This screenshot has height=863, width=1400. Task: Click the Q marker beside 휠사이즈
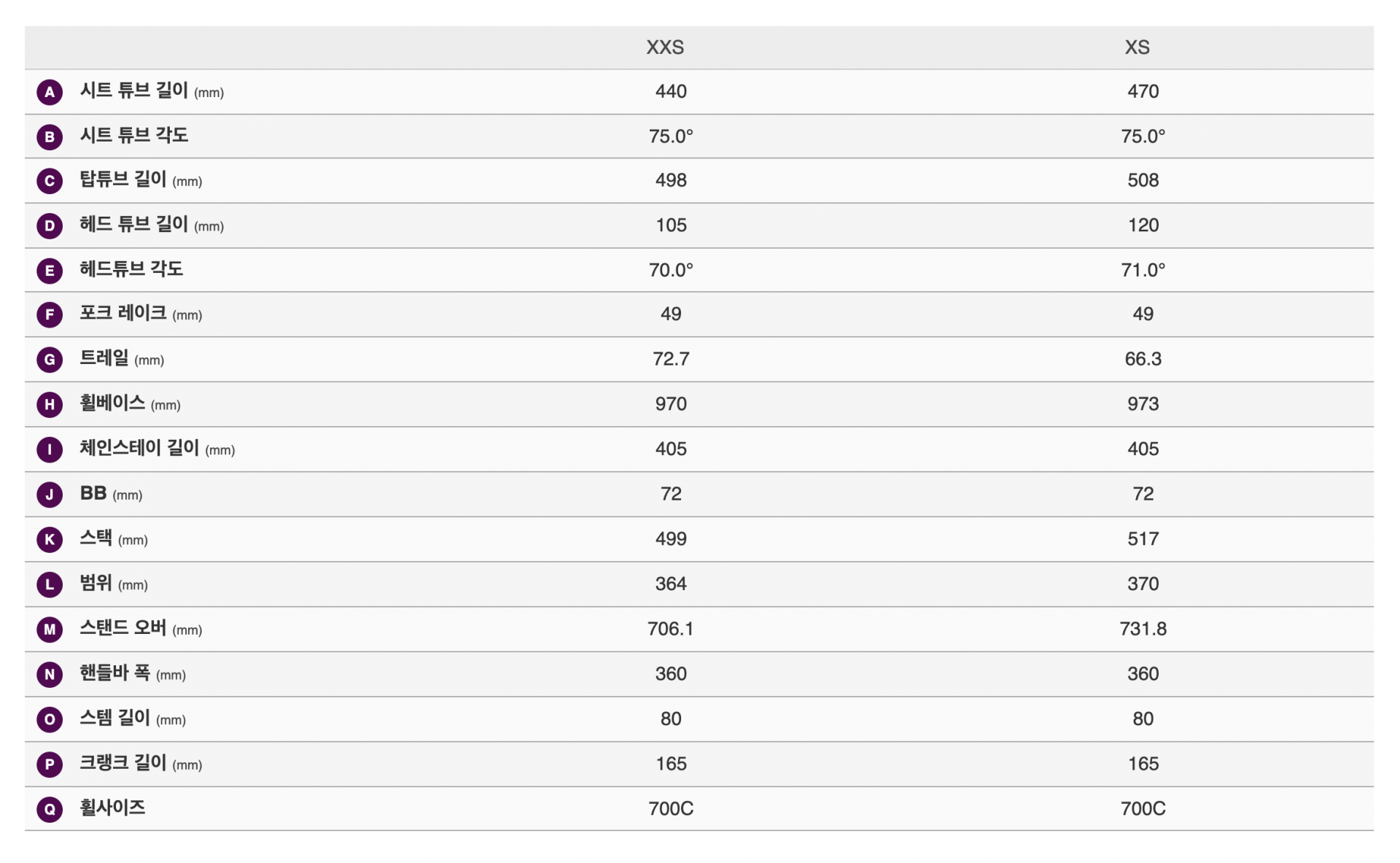(50, 809)
